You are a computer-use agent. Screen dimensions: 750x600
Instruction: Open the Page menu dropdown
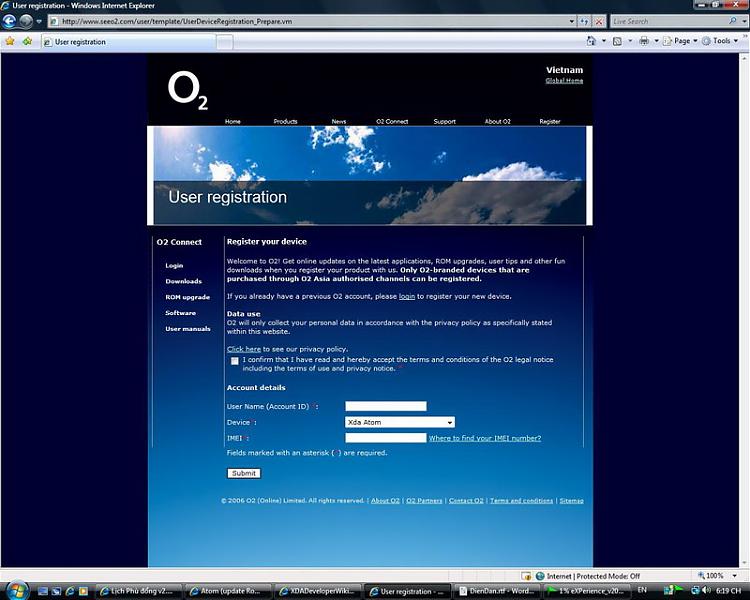680,41
